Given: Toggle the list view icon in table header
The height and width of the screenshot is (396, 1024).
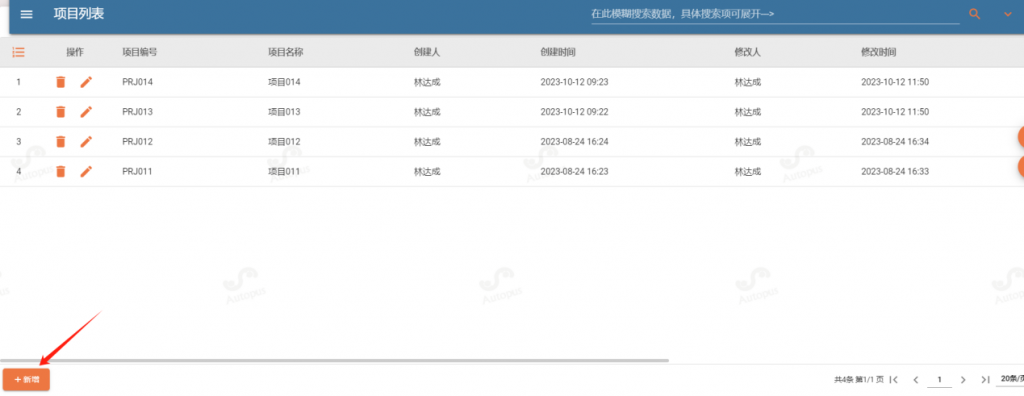Looking at the screenshot, I should tap(18, 52).
